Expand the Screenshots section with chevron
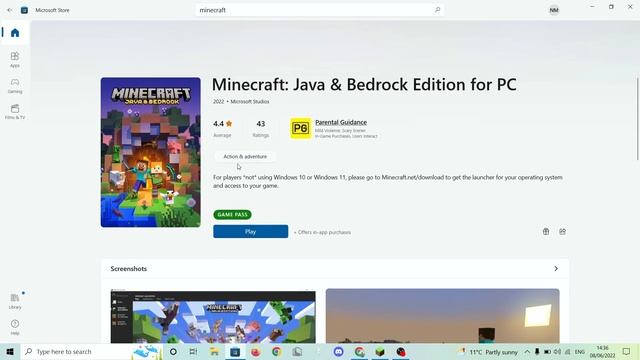This screenshot has height=360, width=640. click(556, 269)
